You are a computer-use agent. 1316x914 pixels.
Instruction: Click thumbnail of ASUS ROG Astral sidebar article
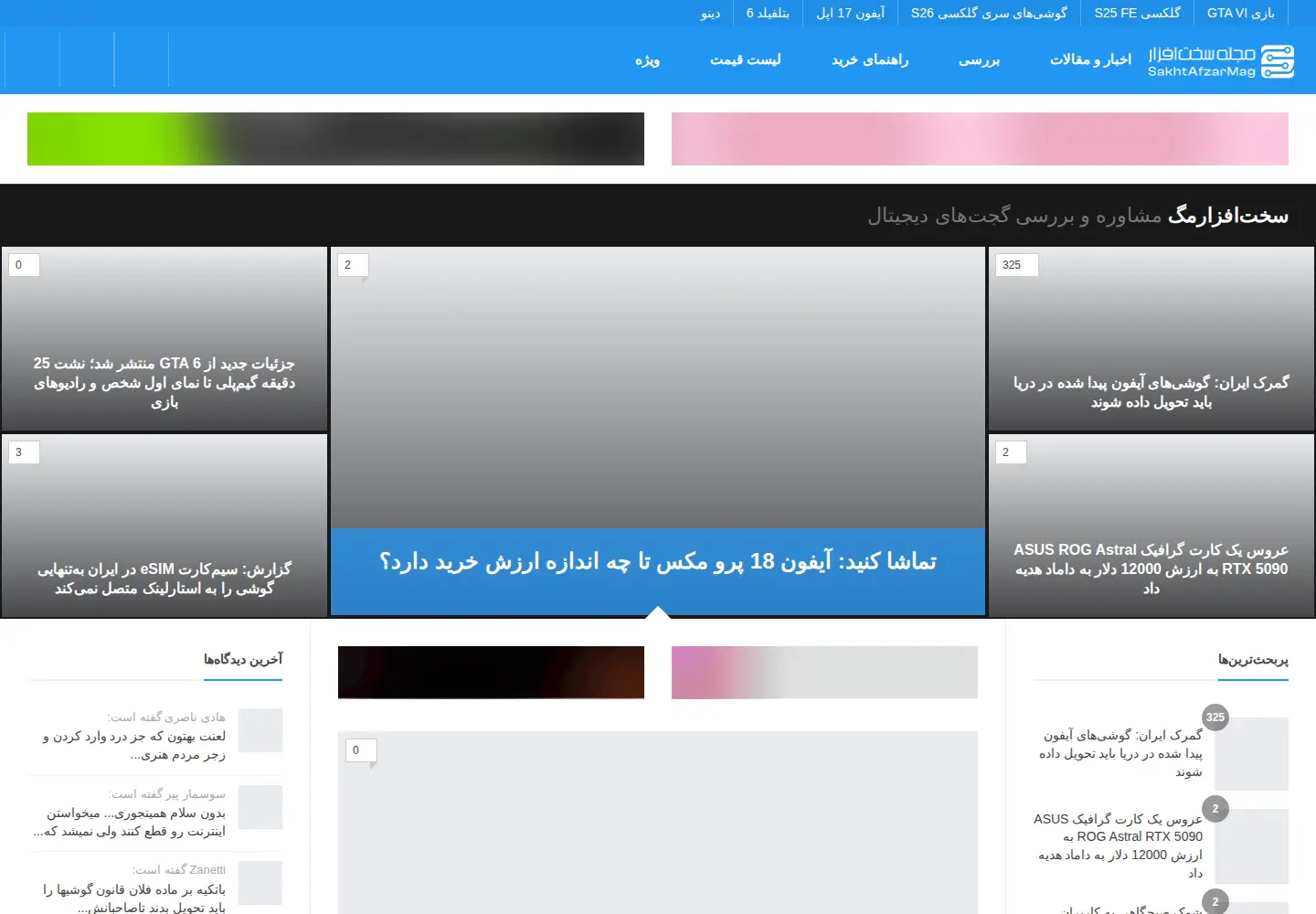[1252, 845]
